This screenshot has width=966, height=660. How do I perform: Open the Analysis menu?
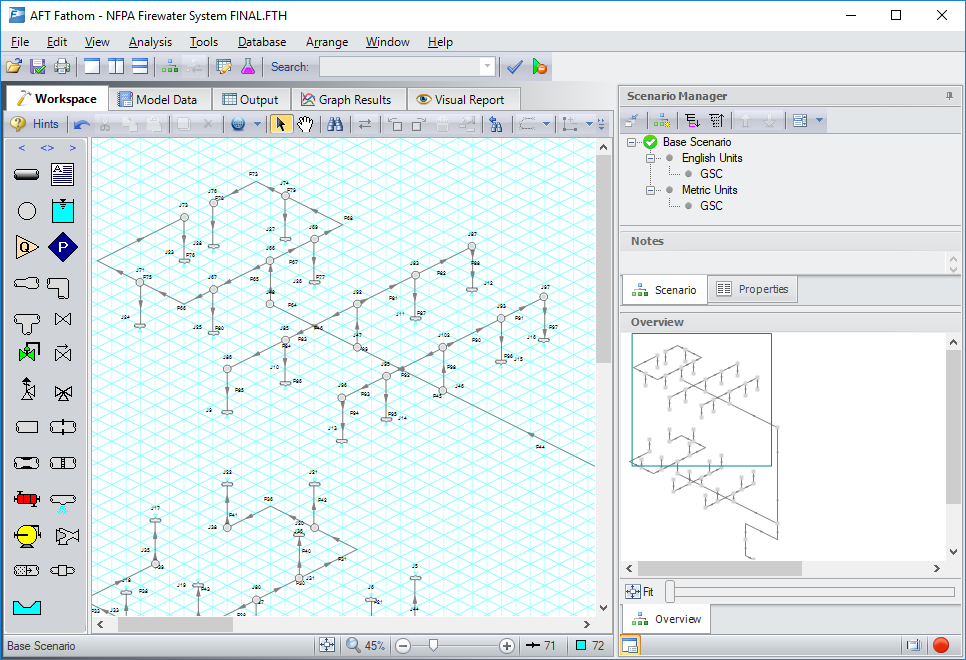(150, 42)
